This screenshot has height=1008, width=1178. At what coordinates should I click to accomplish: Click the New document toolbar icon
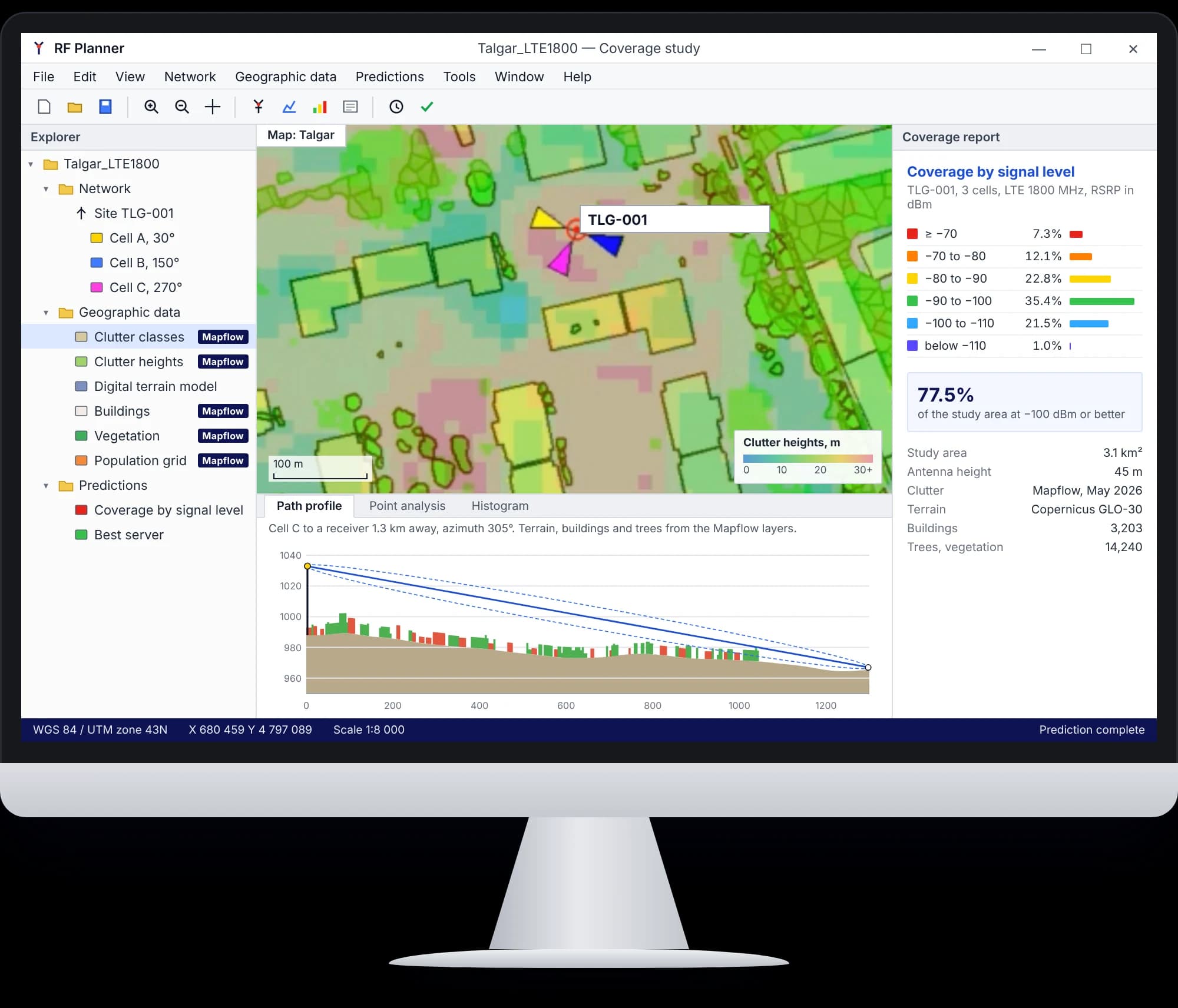click(44, 107)
